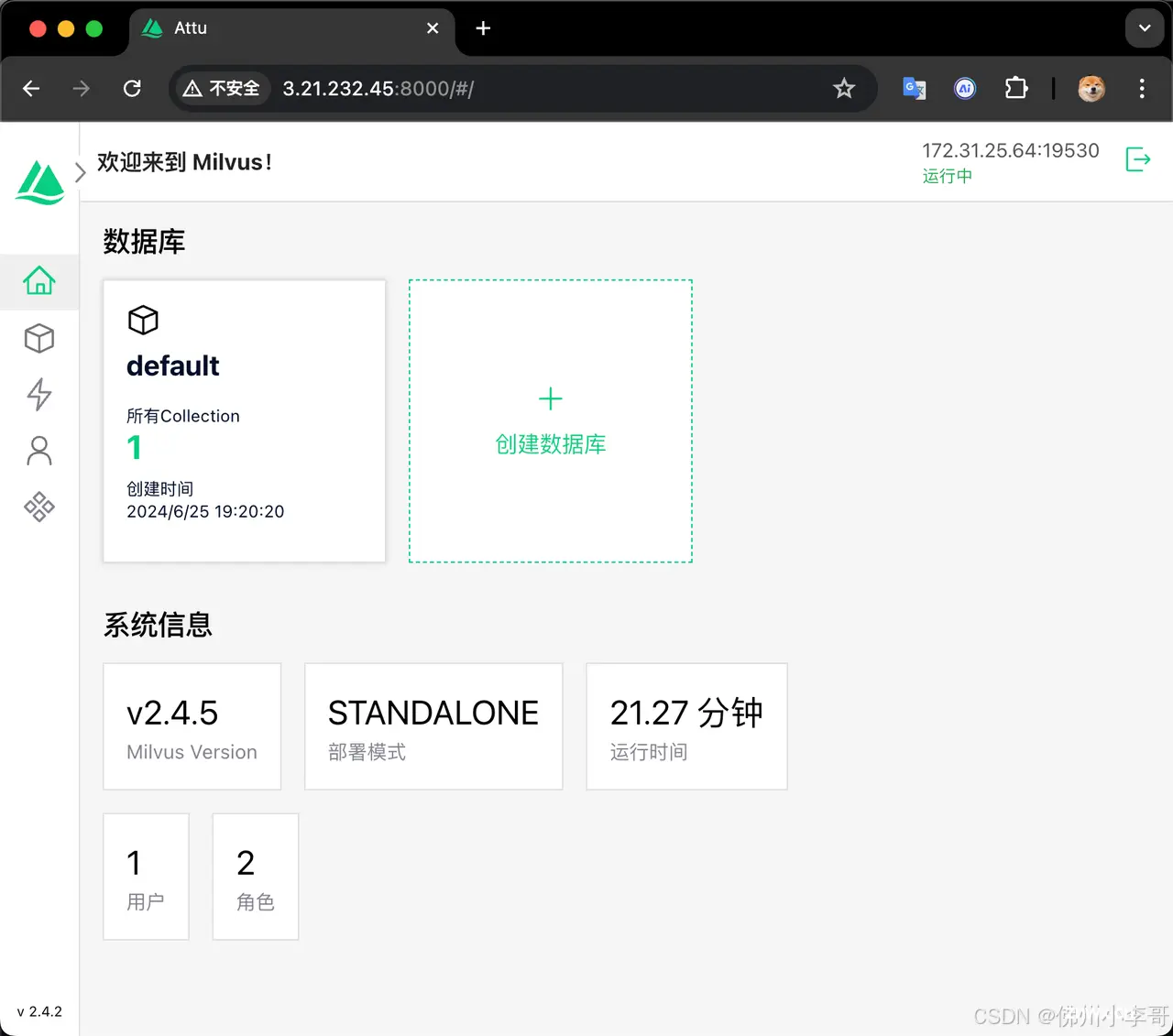
Task: Expand the sidebar with the chevron arrow
Action: pyautogui.click(x=80, y=172)
